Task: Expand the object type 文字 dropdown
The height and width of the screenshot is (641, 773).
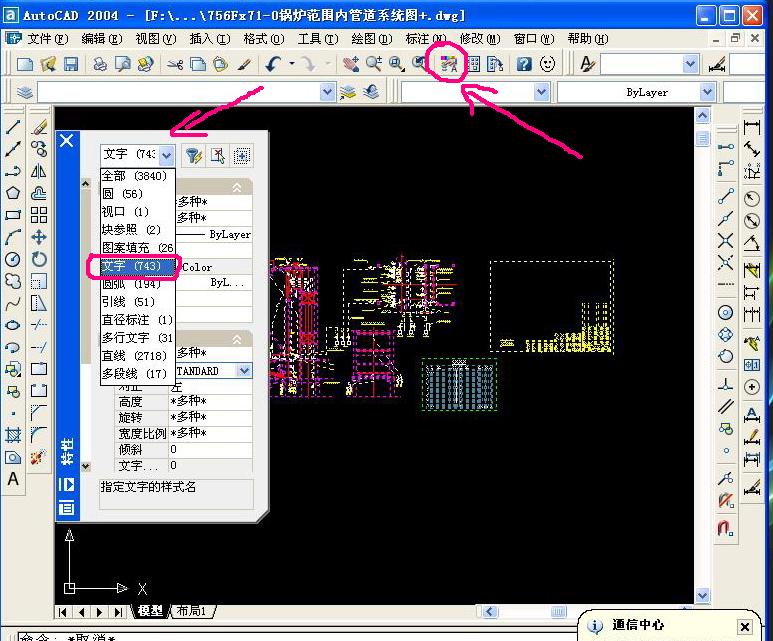Action: point(167,156)
